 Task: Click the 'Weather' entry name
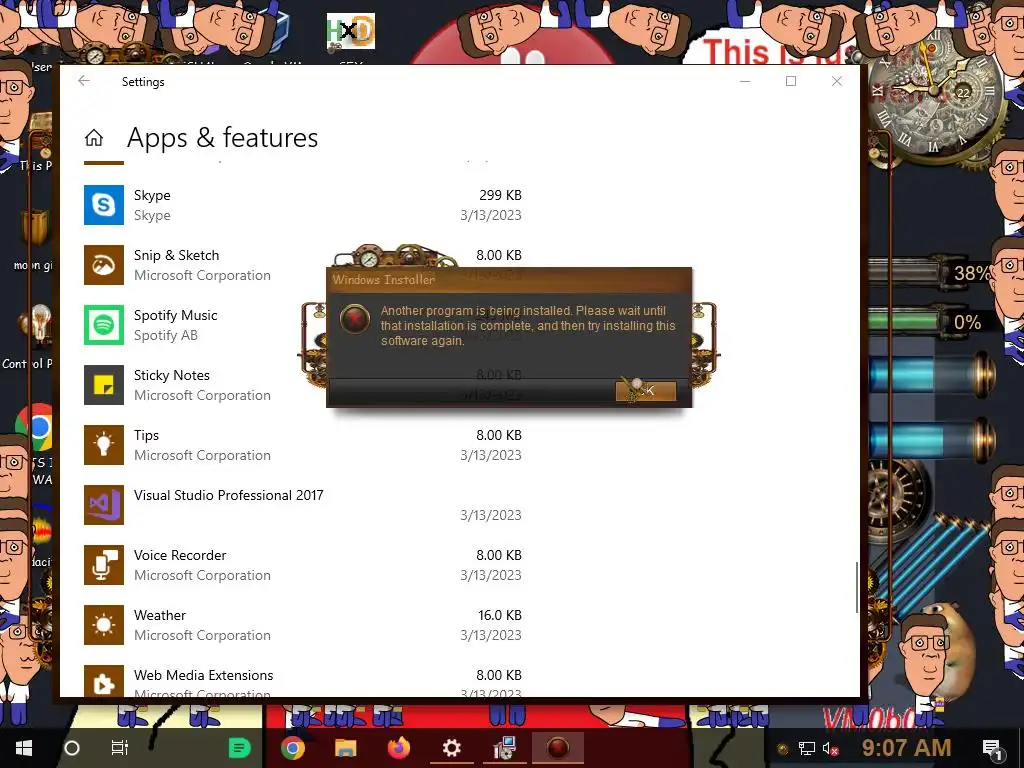(160, 615)
